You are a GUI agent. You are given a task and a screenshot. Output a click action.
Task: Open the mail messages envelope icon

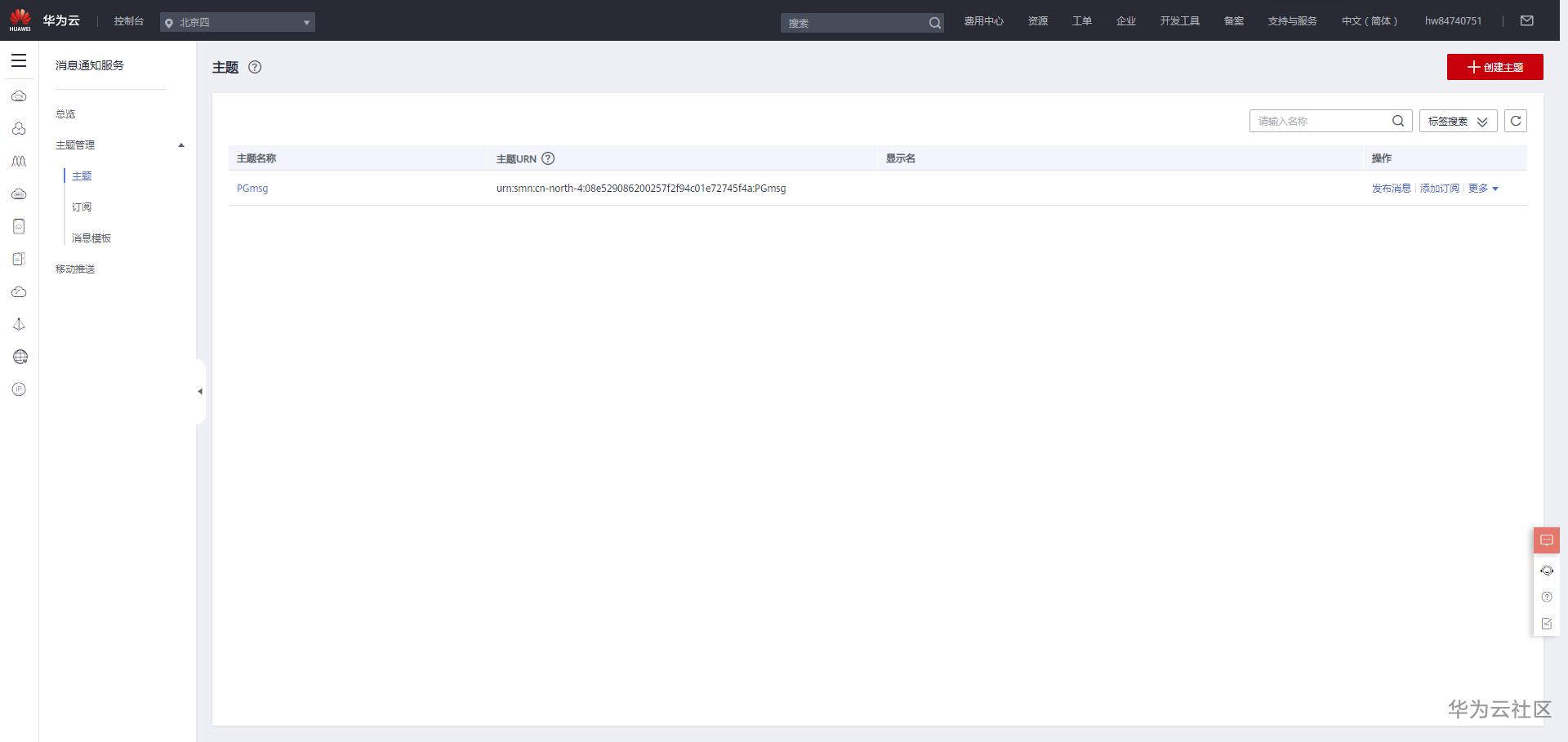(x=1527, y=21)
